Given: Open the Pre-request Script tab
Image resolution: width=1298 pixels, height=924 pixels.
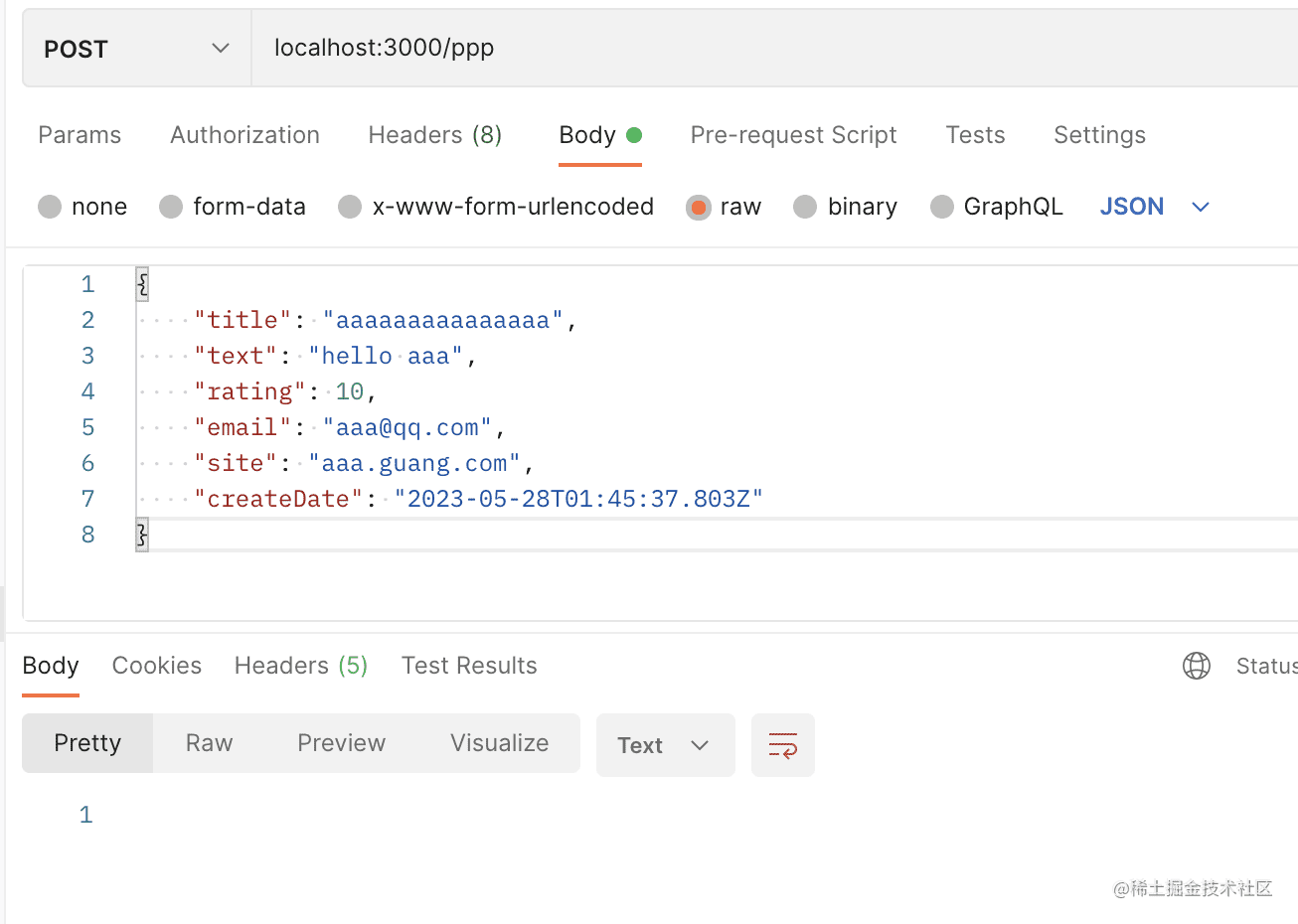Looking at the screenshot, I should pyautogui.click(x=793, y=135).
